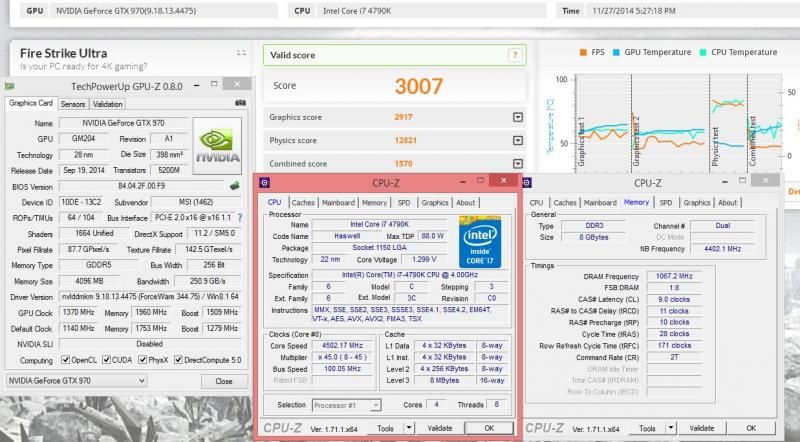Expand the Physics score details
The image size is (800, 442).
517,141
